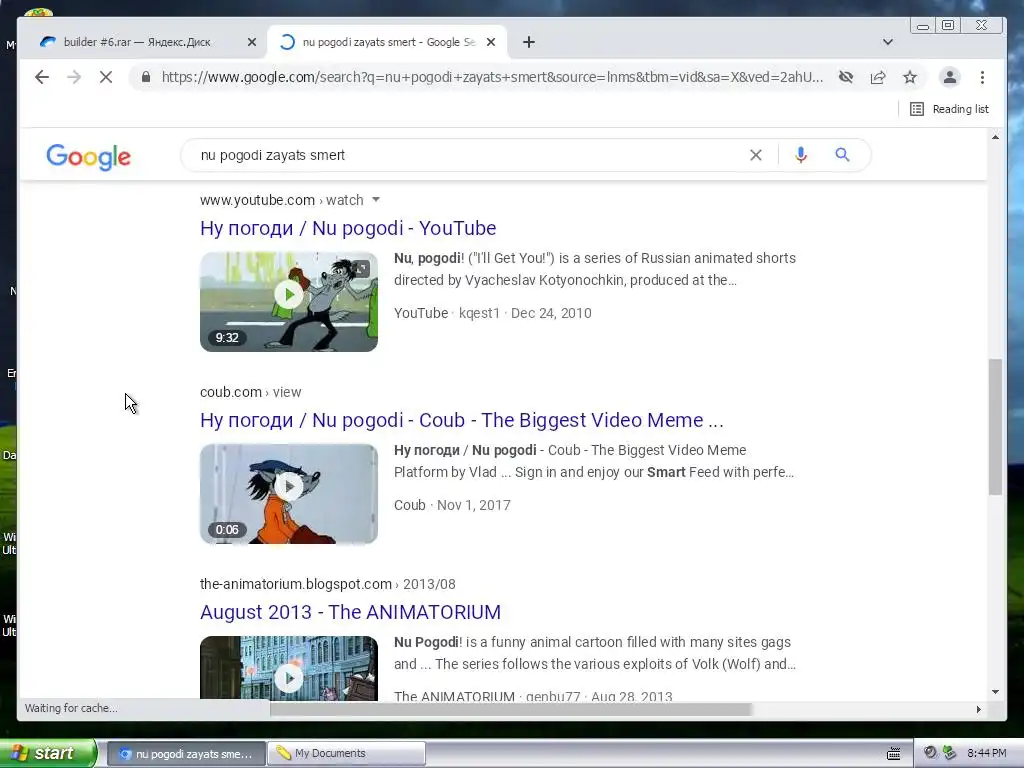Viewport: 1024px width, 768px height.
Task: Share this page via share icon
Action: [x=878, y=77]
